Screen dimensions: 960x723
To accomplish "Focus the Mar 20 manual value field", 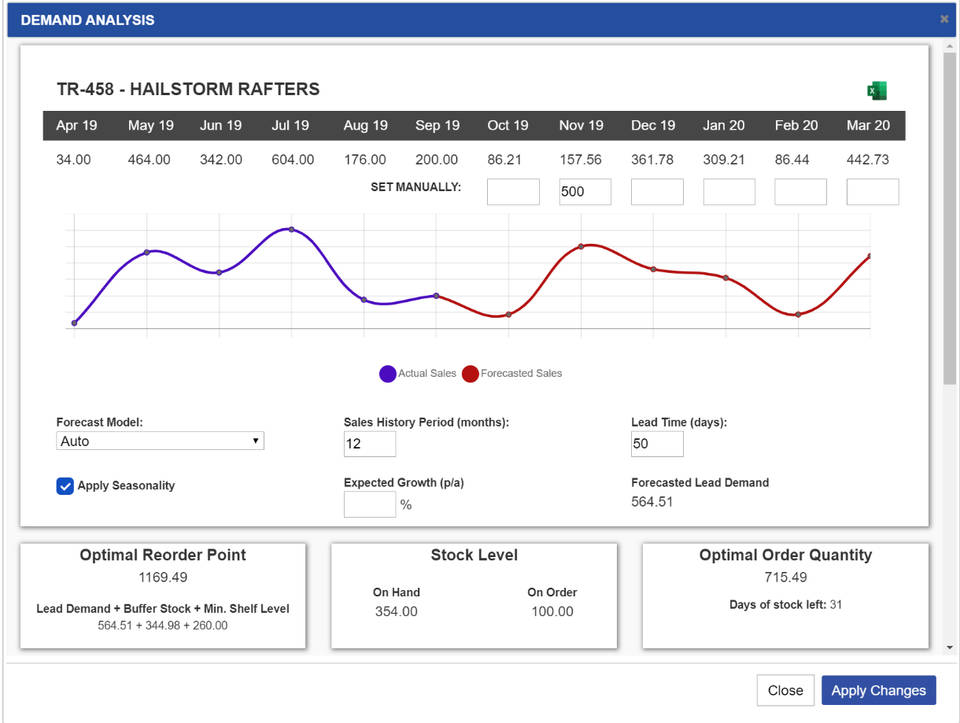I will coord(872,192).
